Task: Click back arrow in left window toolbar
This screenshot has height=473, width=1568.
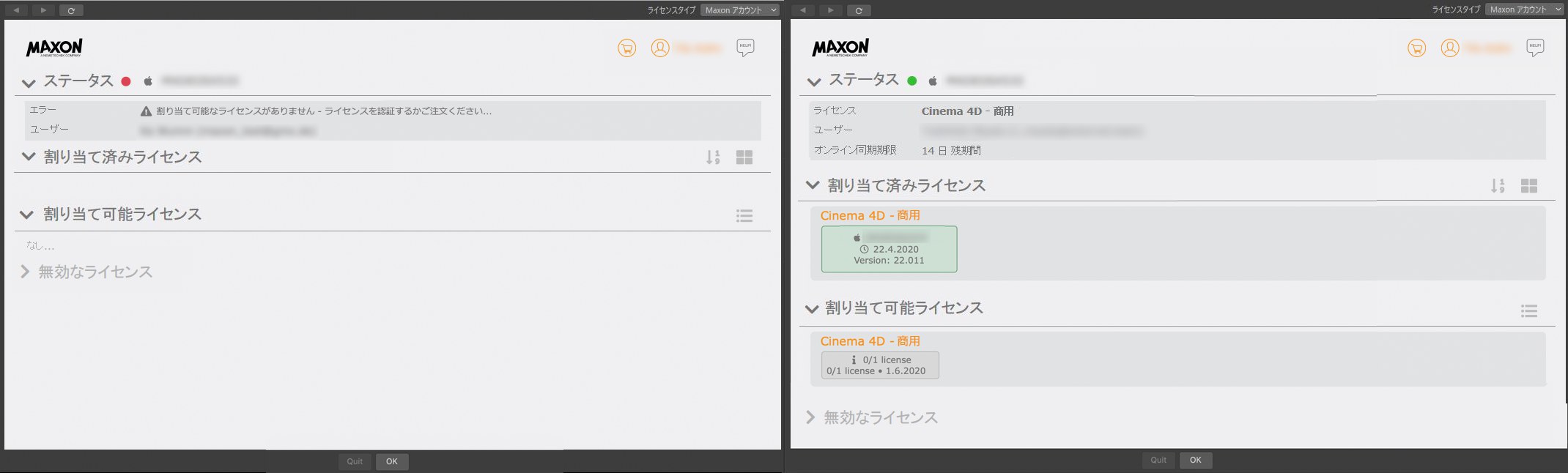Action: tap(16, 10)
